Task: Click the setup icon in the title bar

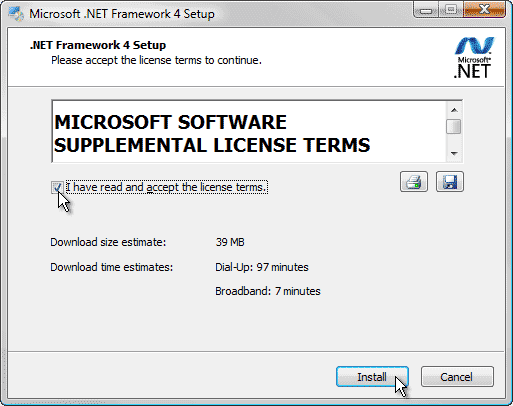Action: [x=16, y=14]
